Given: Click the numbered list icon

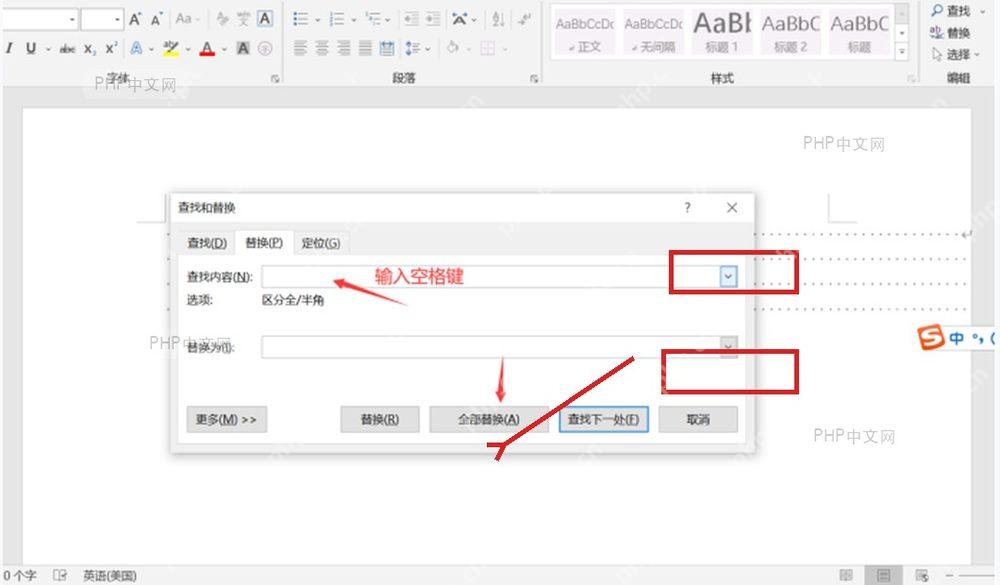Looking at the screenshot, I should pyautogui.click(x=337, y=19).
